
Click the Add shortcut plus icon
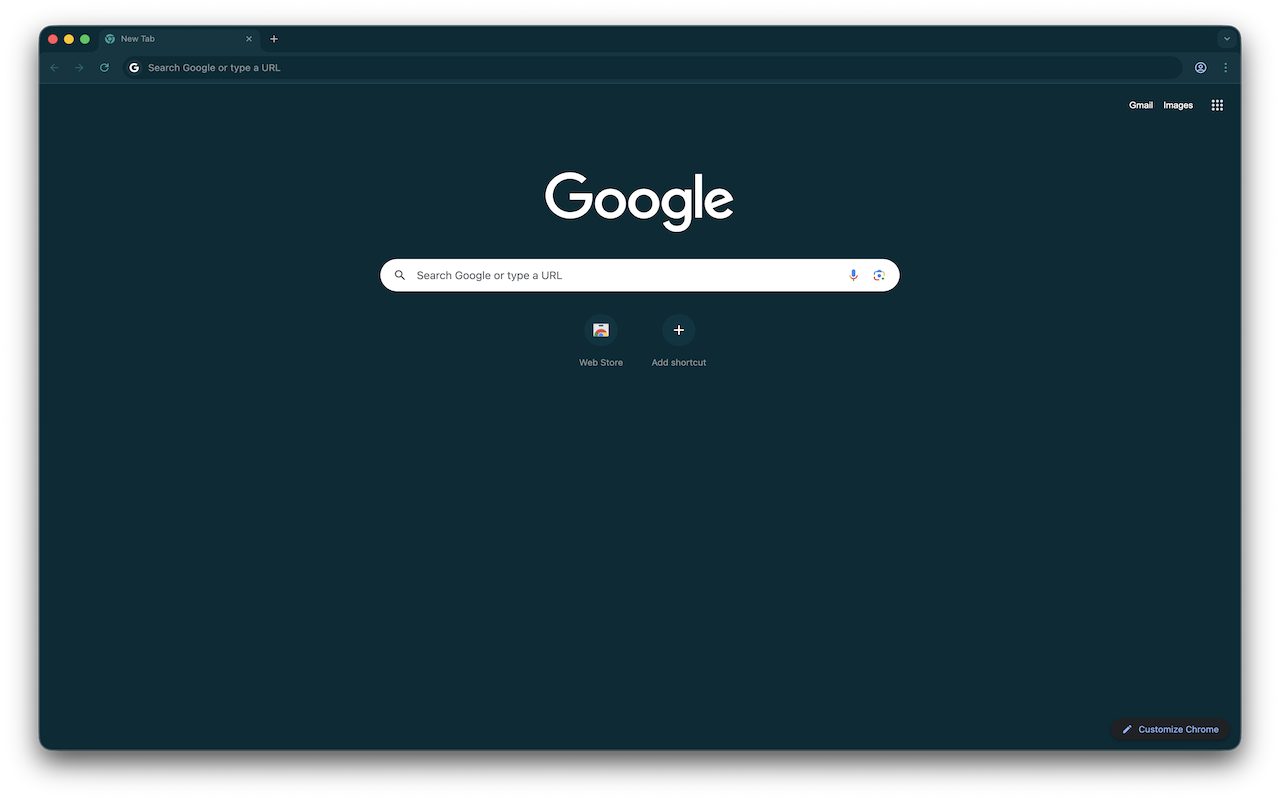coord(679,330)
